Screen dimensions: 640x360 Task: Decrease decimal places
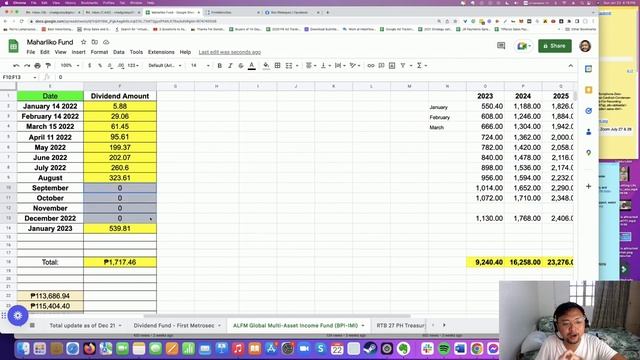[110, 66]
